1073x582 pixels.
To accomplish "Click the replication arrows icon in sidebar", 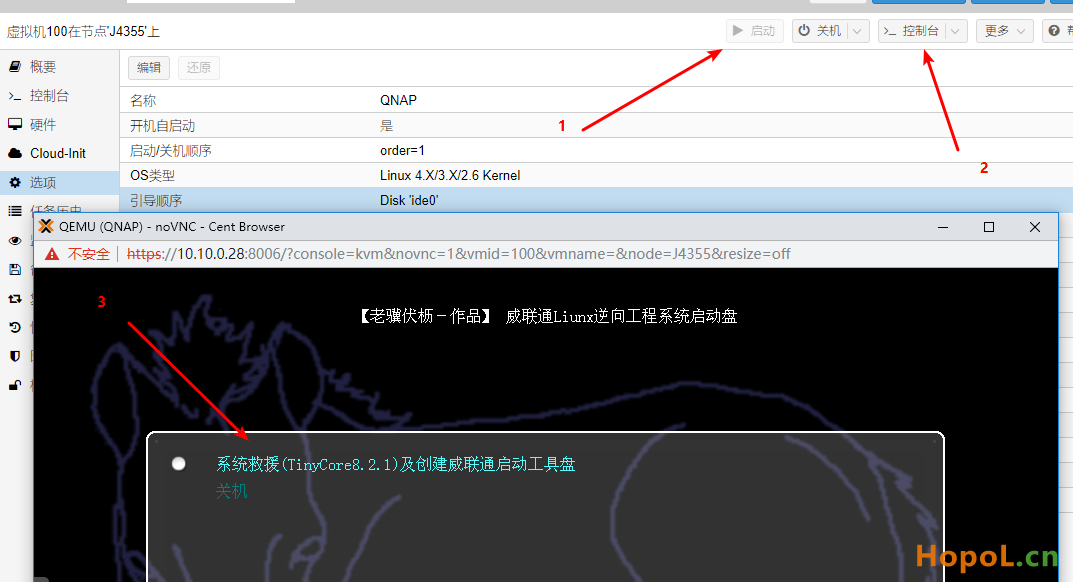I will click(14, 299).
